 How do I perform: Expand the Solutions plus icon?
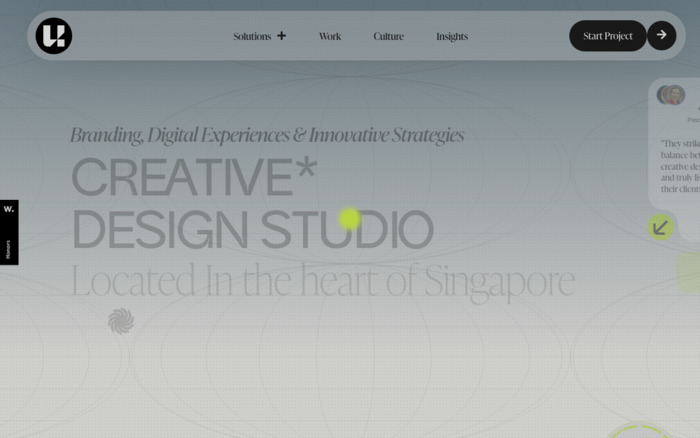(281, 36)
